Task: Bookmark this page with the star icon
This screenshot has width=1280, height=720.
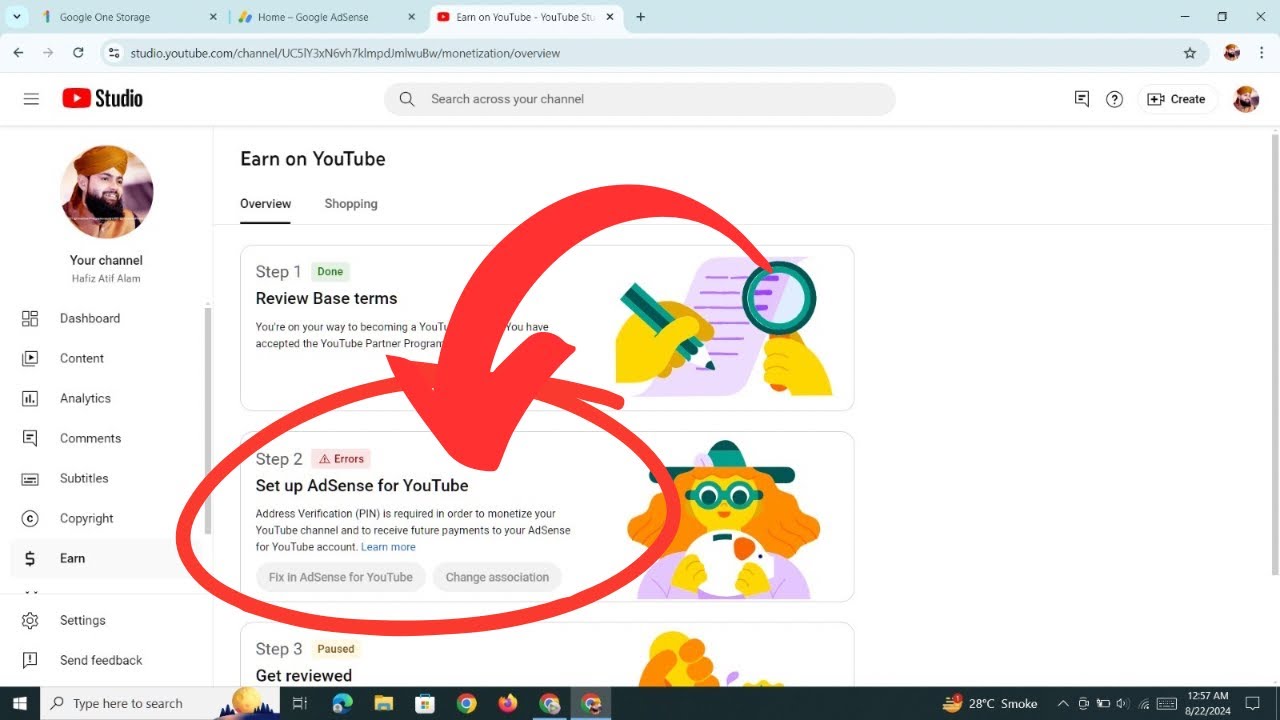Action: (1190, 53)
